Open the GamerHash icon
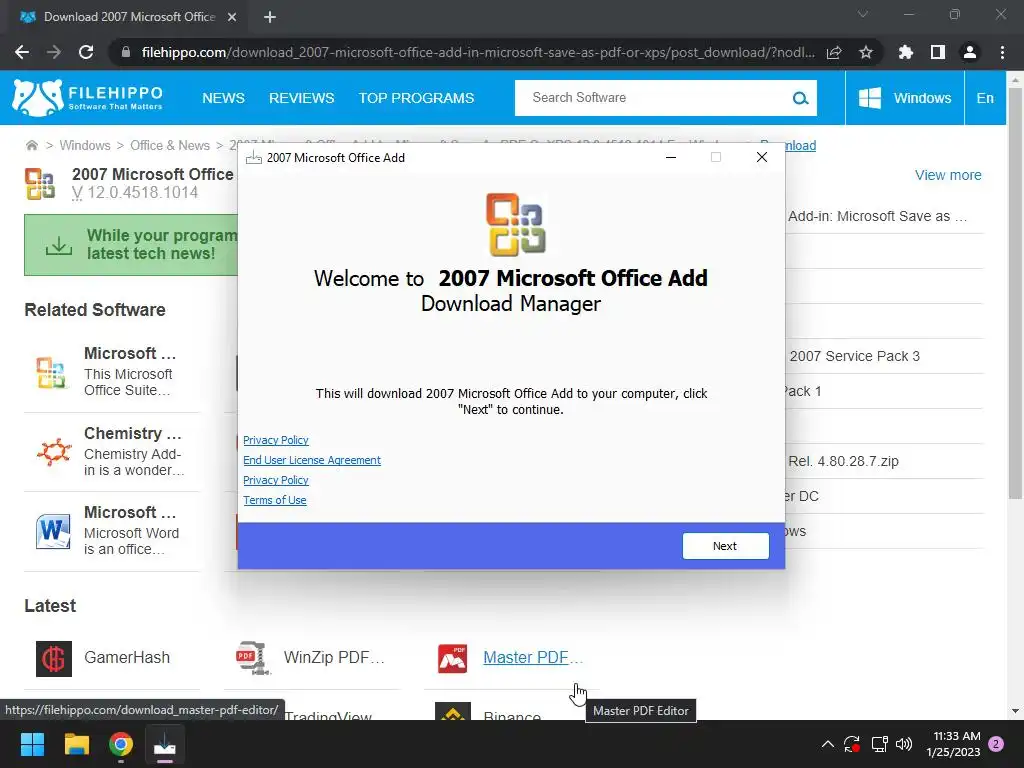This screenshot has width=1024, height=768. [54, 658]
